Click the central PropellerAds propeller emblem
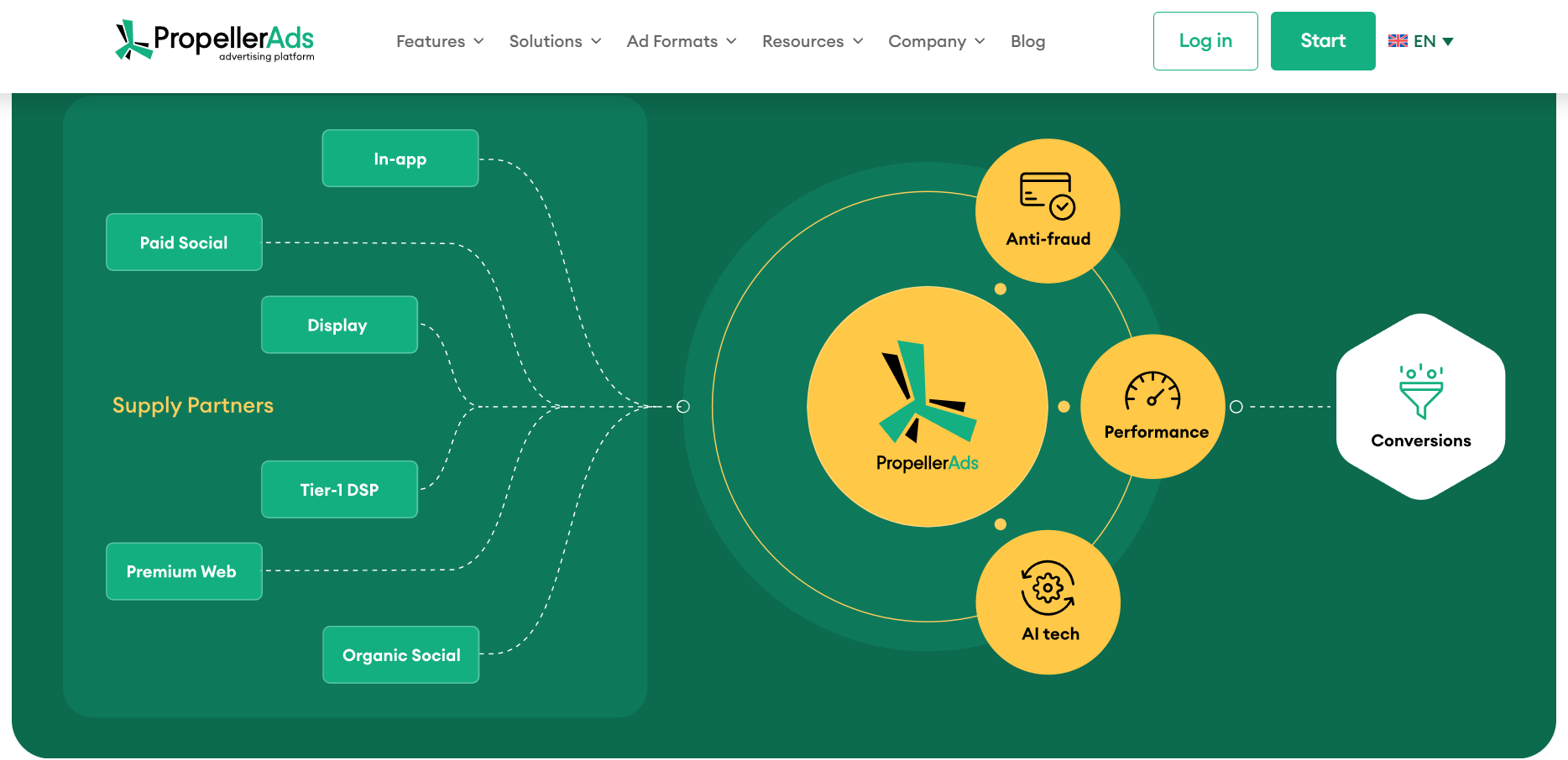The width and height of the screenshot is (1568, 760). 927,391
